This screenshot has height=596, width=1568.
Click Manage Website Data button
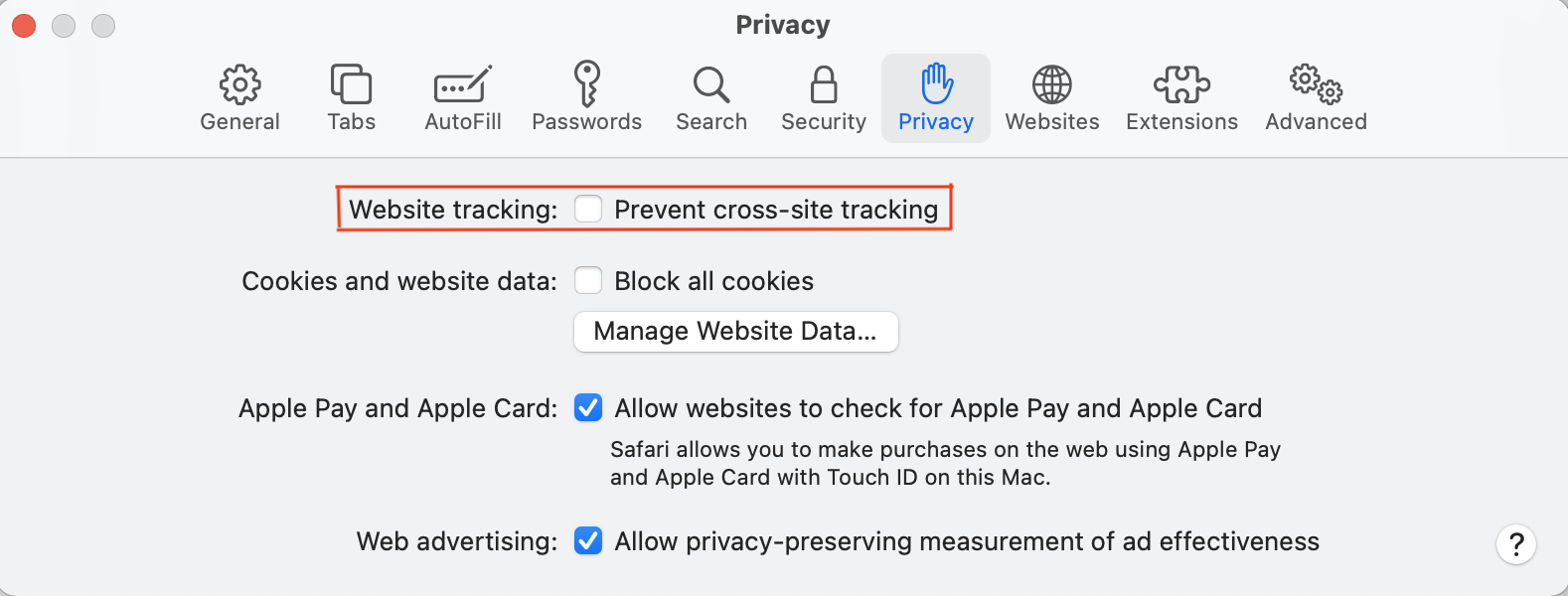tap(736, 331)
